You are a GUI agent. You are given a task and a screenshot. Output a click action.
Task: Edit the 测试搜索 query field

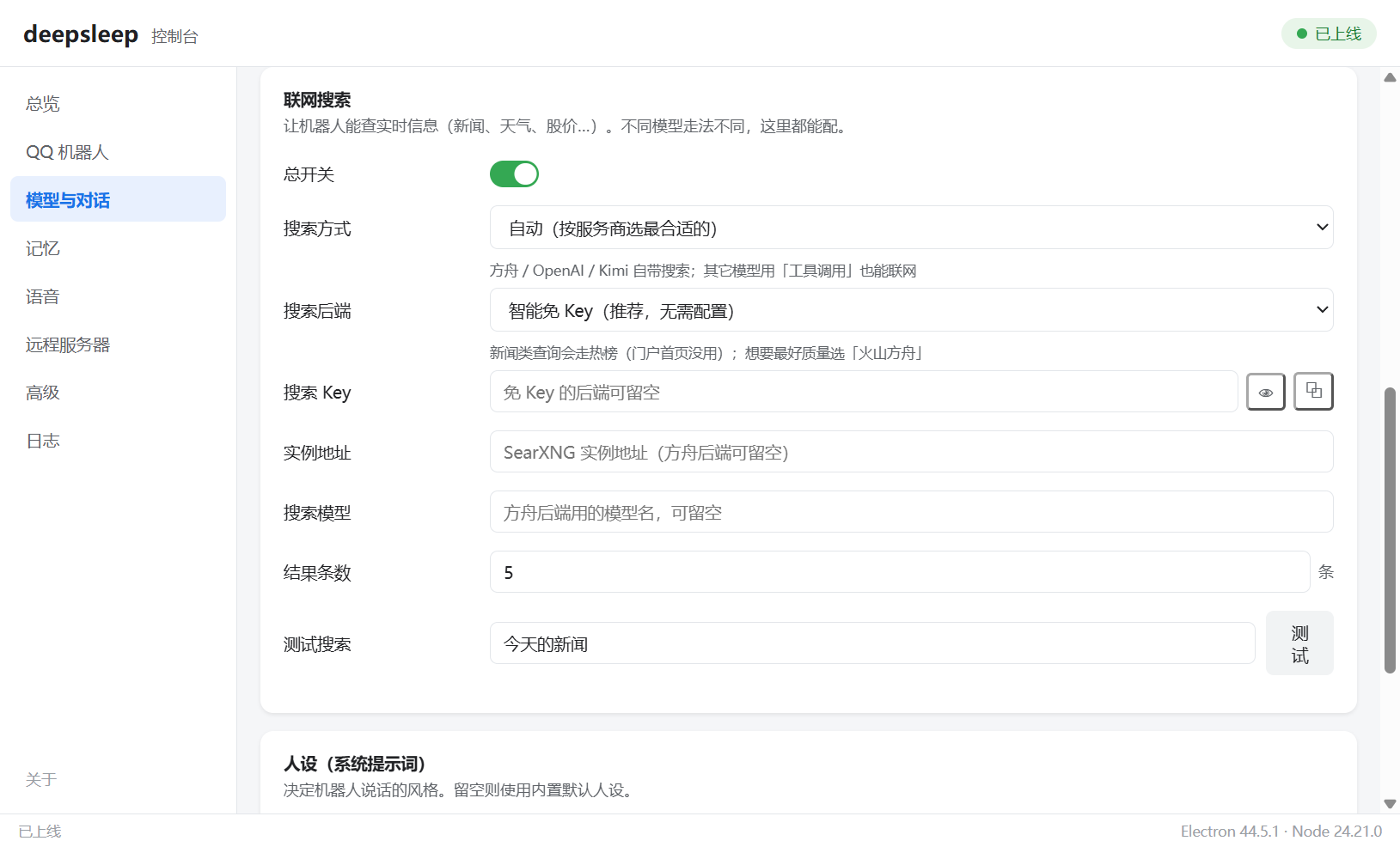coord(872,643)
